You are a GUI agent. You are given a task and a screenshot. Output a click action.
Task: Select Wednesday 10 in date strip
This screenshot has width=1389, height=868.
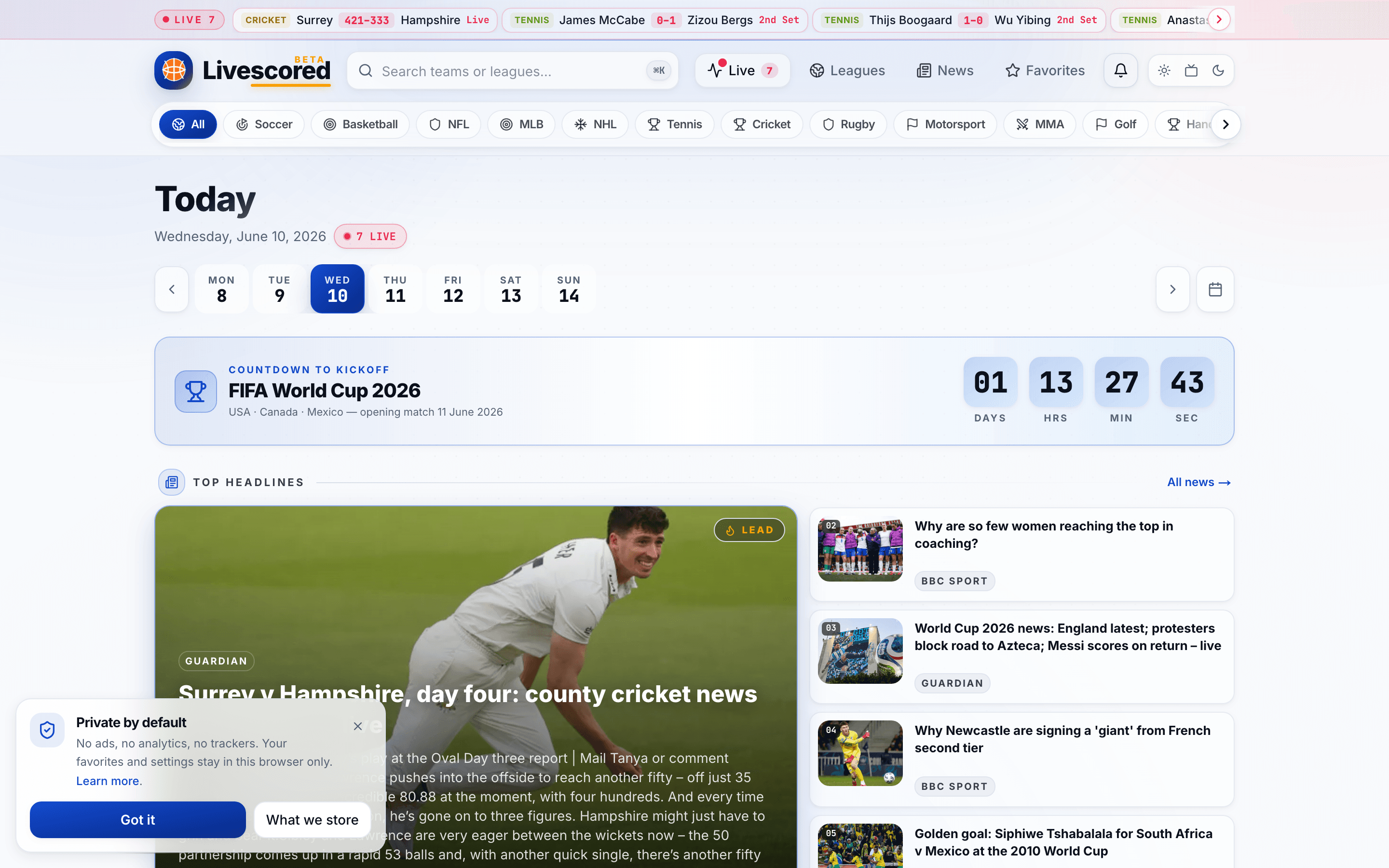point(338,289)
